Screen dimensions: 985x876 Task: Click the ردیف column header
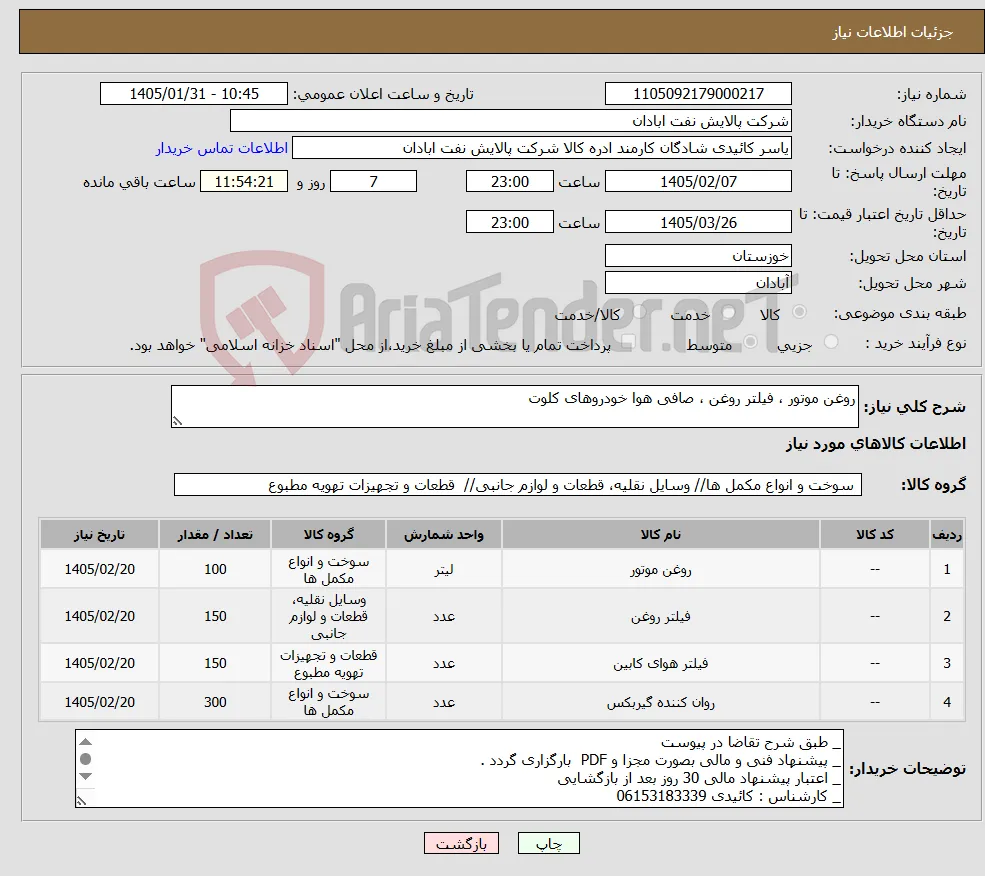947,534
